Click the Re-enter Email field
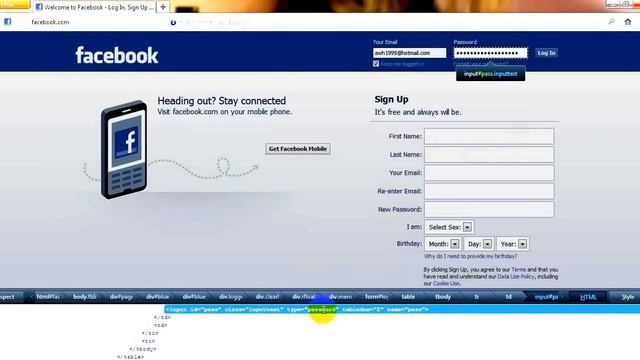640x360 pixels. tap(489, 191)
